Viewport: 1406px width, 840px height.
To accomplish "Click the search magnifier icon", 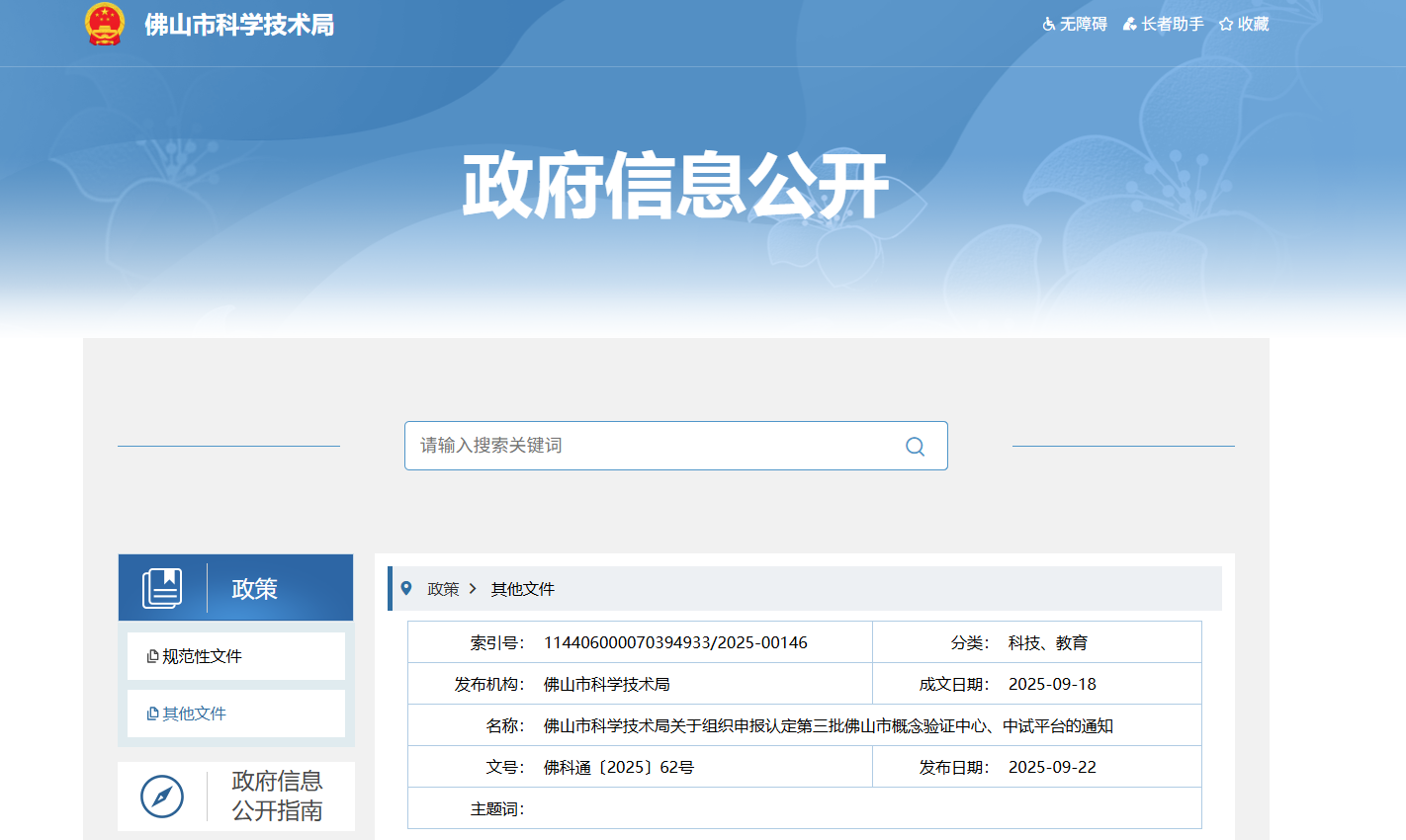I will click(x=915, y=447).
